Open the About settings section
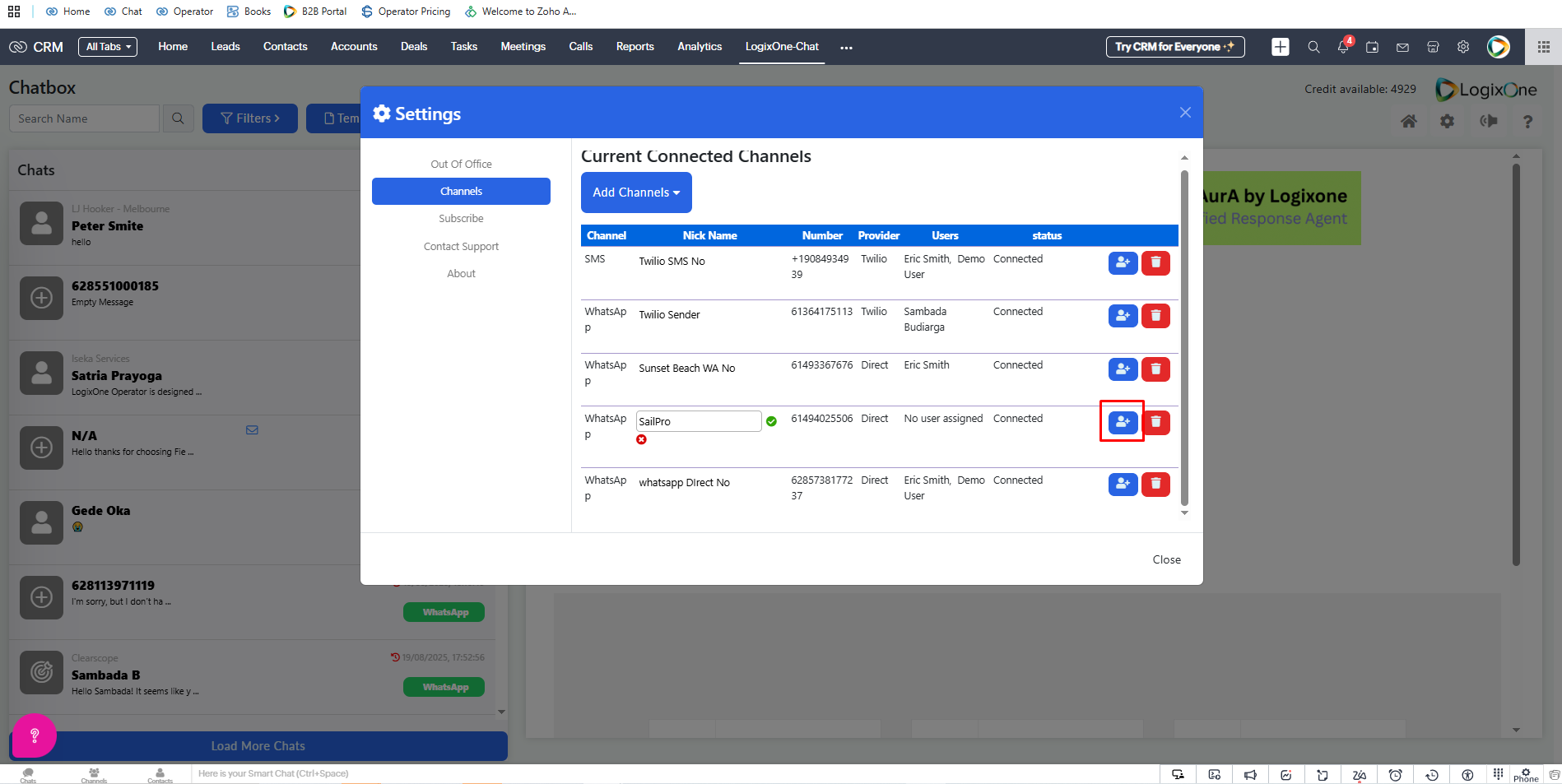Image resolution: width=1562 pixels, height=784 pixels. [461, 273]
